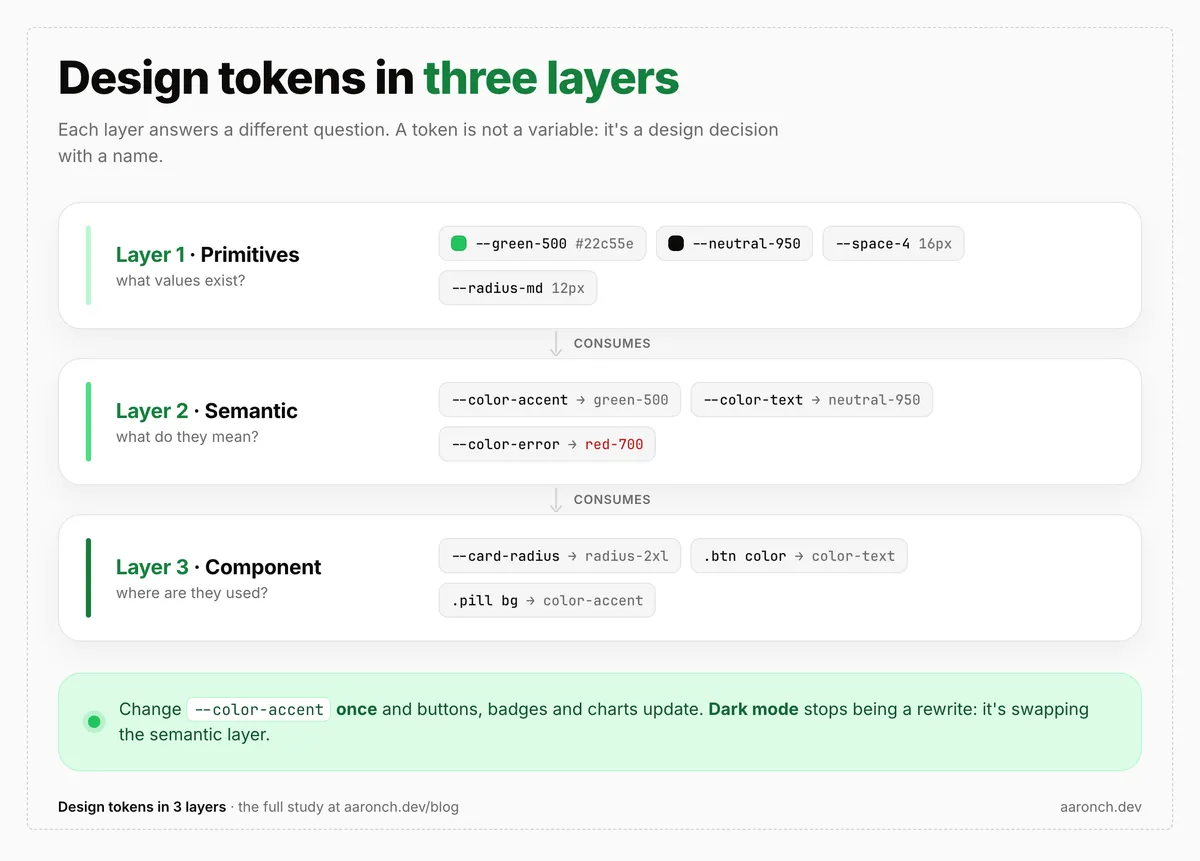Click the black swatch beside --neutral-950
This screenshot has height=861, width=1200.
(x=676, y=243)
